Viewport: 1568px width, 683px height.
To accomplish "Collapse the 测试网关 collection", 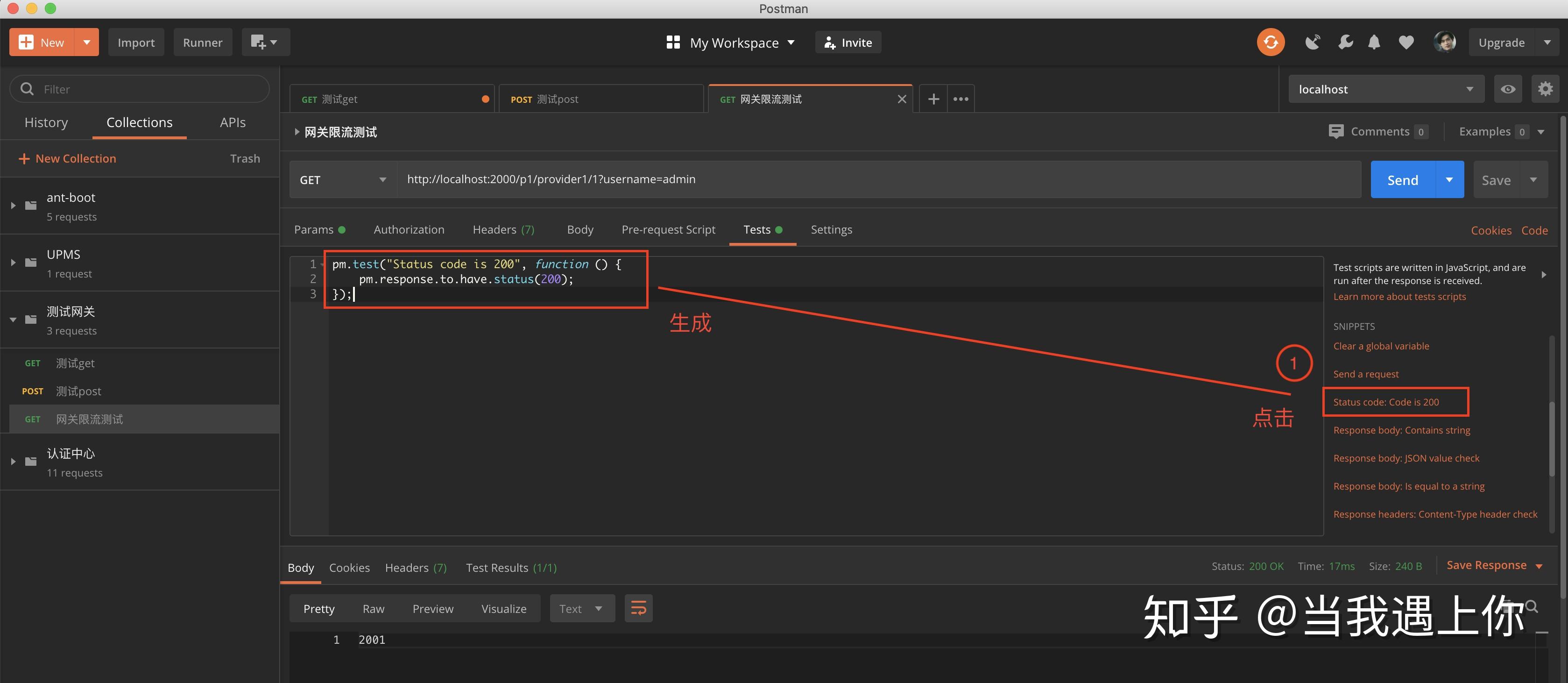I will 13,320.
